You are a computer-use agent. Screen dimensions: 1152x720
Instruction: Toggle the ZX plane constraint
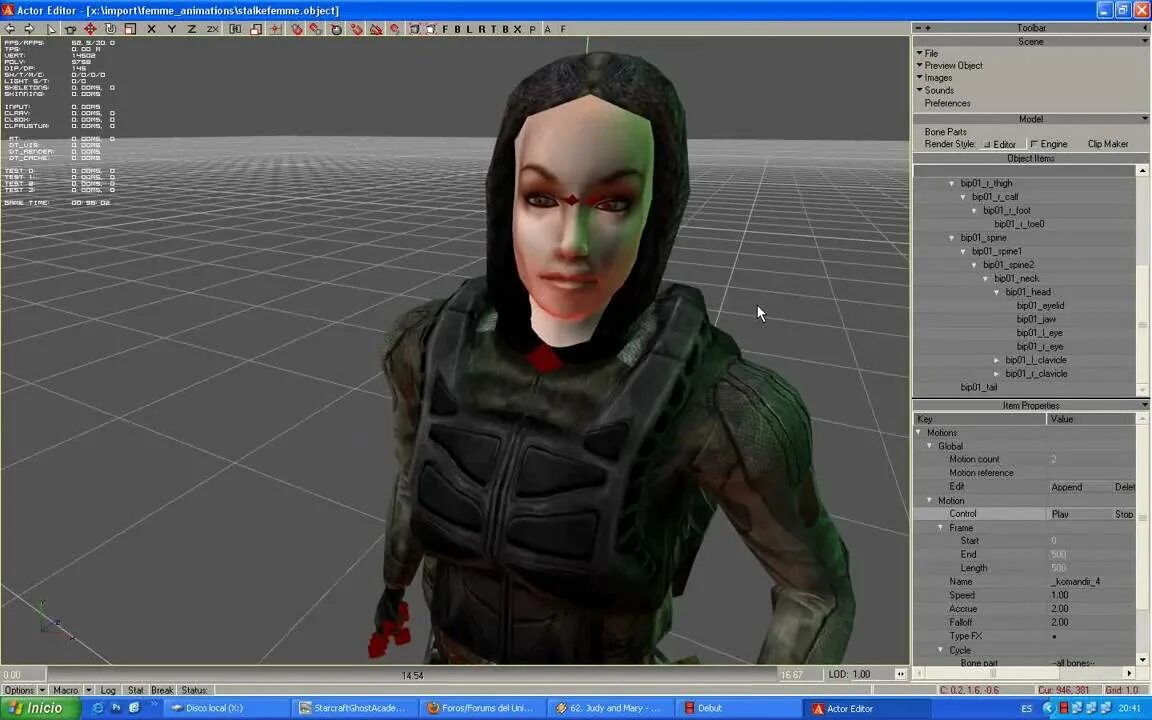click(212, 29)
